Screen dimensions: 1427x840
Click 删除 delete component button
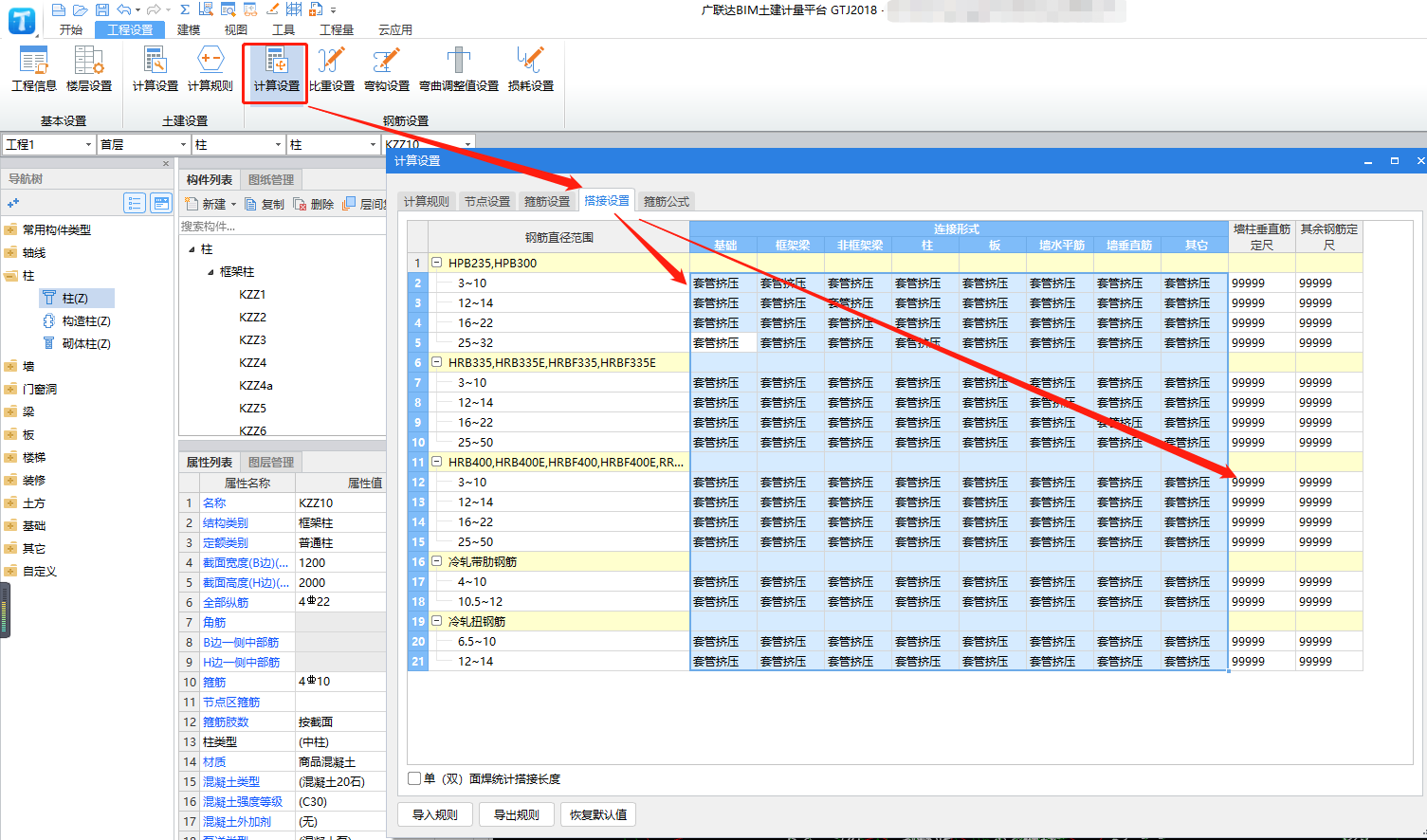(x=314, y=204)
